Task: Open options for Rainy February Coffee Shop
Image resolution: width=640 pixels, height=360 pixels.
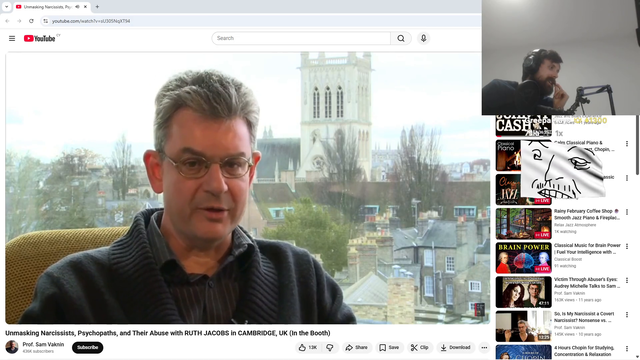Action: pyautogui.click(x=627, y=212)
